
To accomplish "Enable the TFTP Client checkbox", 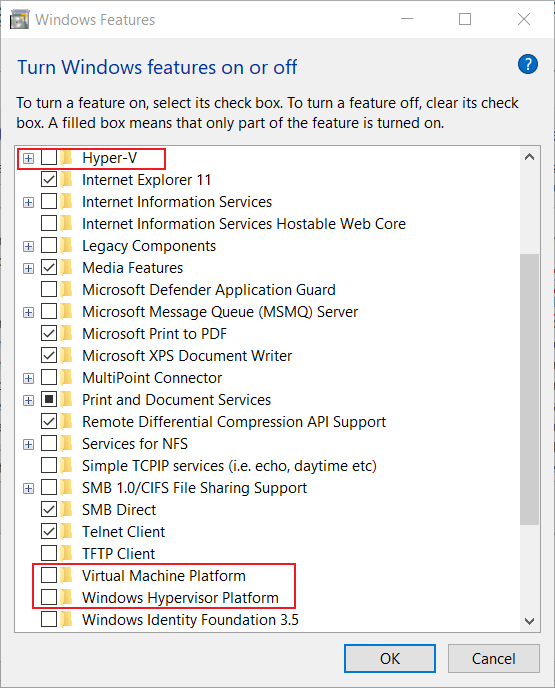I will tap(49, 553).
